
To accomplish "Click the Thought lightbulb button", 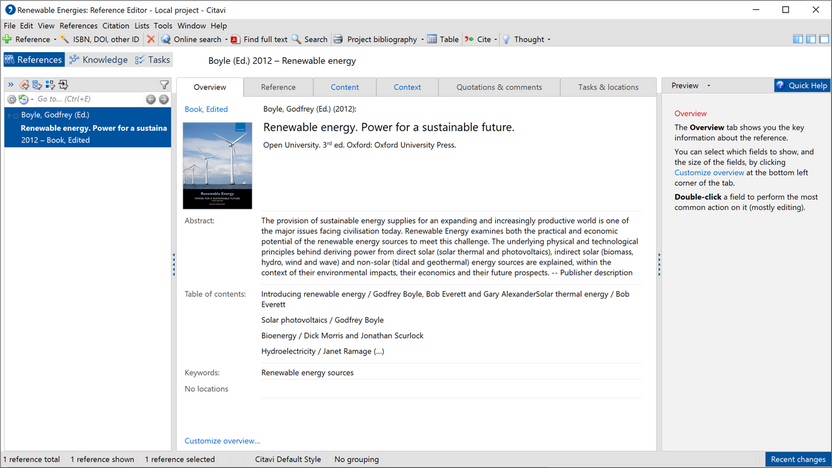I will [523, 39].
